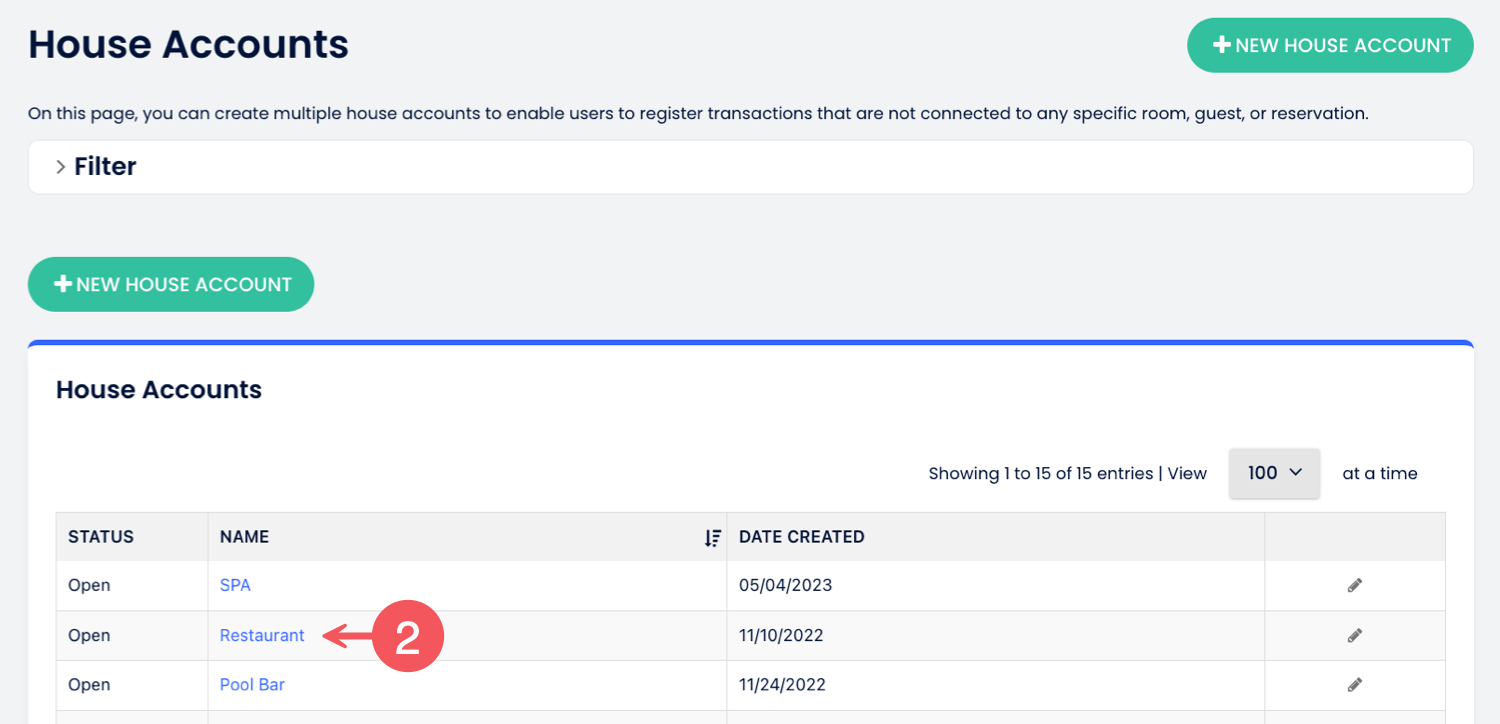This screenshot has height=724, width=1500.
Task: Click the Open status in SPA row
Action: (x=89, y=585)
